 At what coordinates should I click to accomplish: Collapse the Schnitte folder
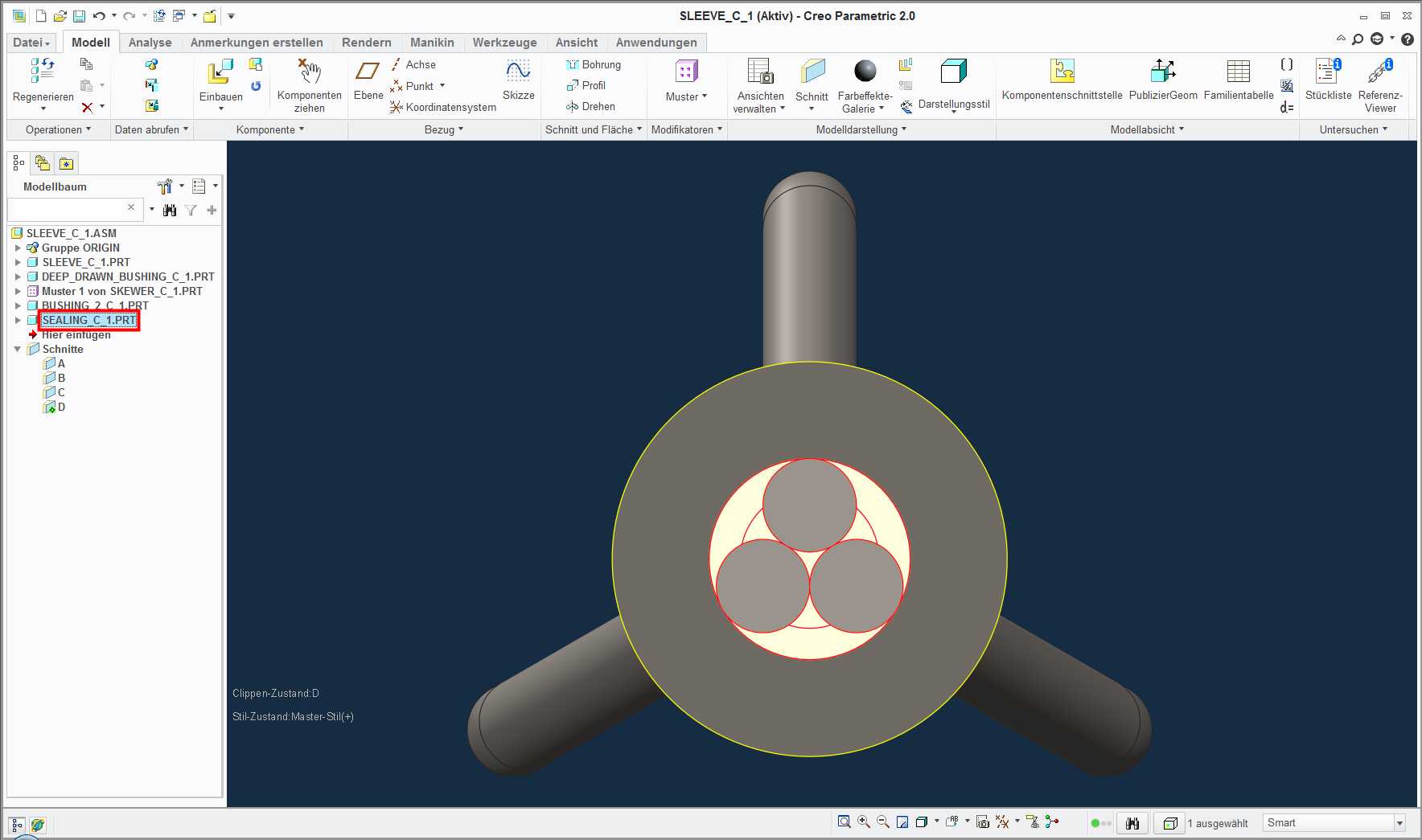tap(18, 349)
